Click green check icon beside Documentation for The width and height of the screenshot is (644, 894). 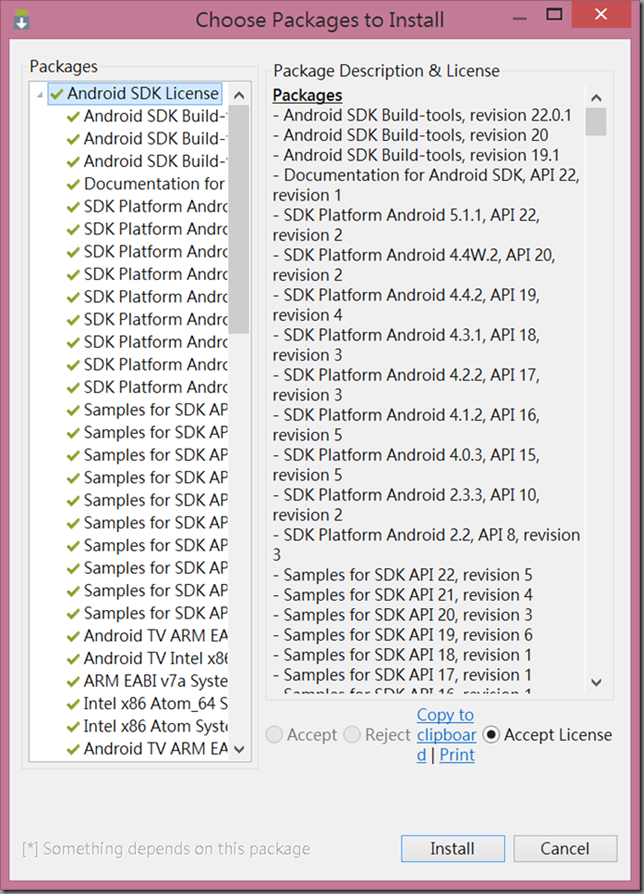[x=73, y=185]
